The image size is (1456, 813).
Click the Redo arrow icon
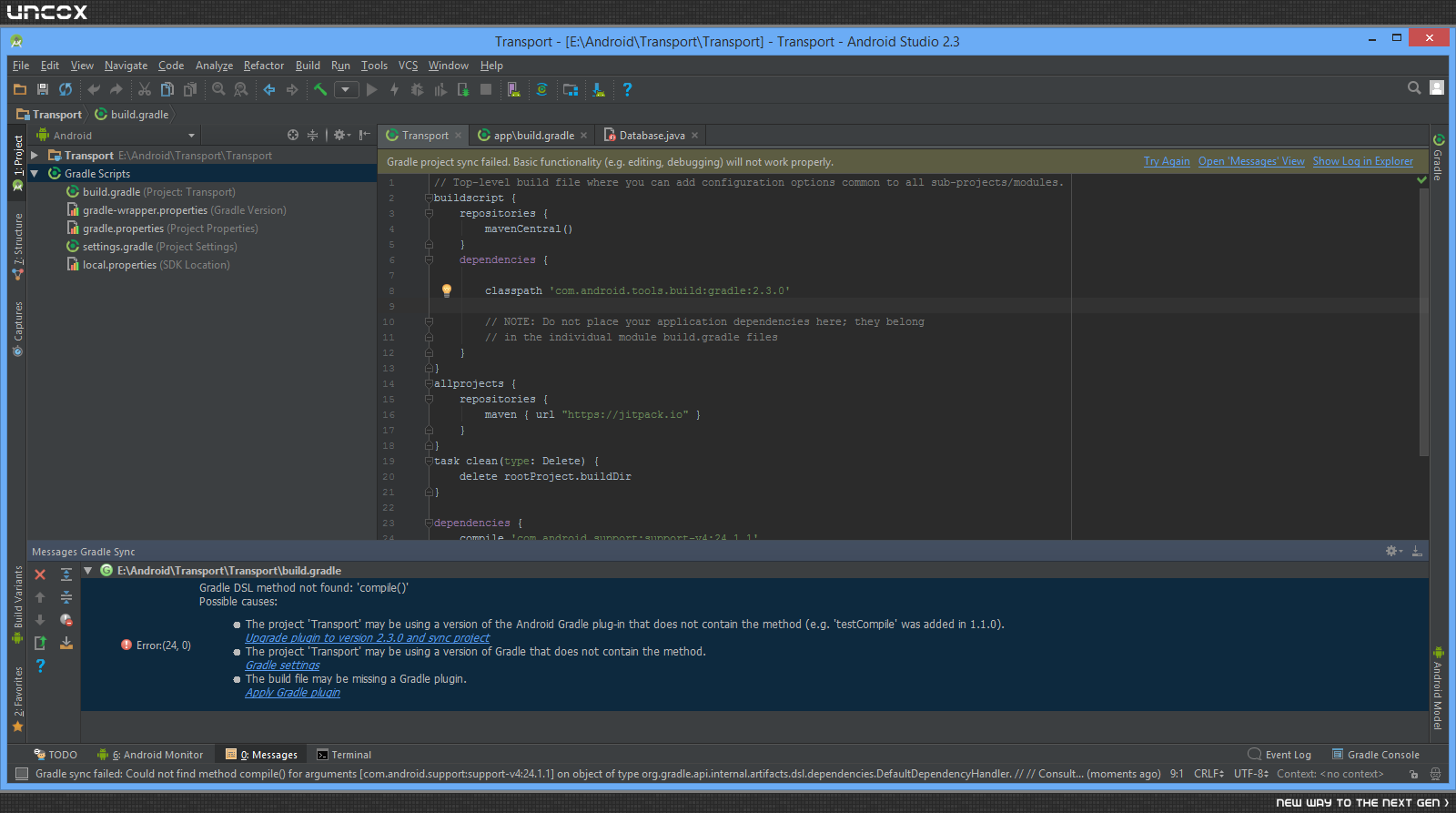coord(116,89)
